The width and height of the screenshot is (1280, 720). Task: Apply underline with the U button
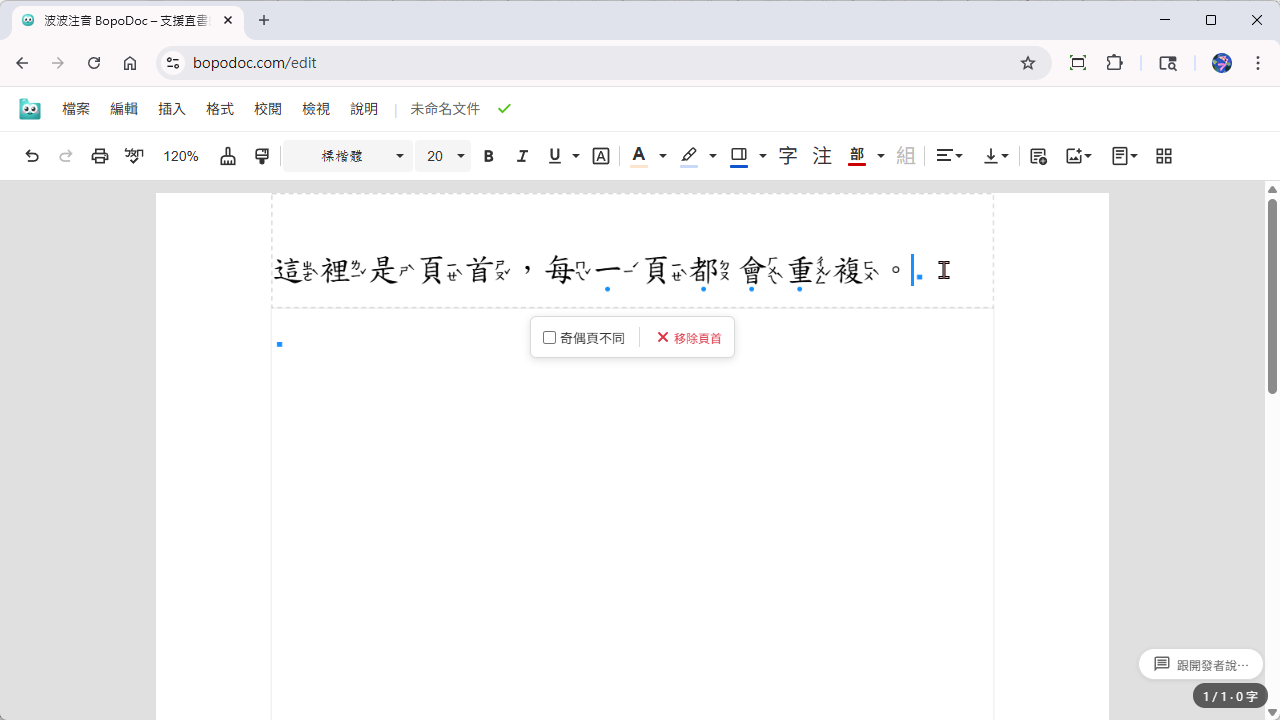click(x=555, y=156)
